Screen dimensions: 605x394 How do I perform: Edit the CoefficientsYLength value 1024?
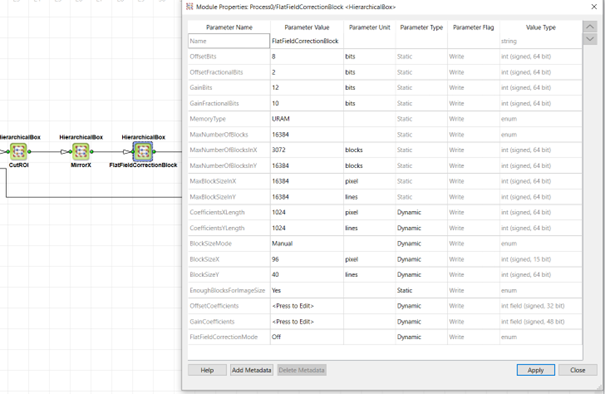point(307,228)
